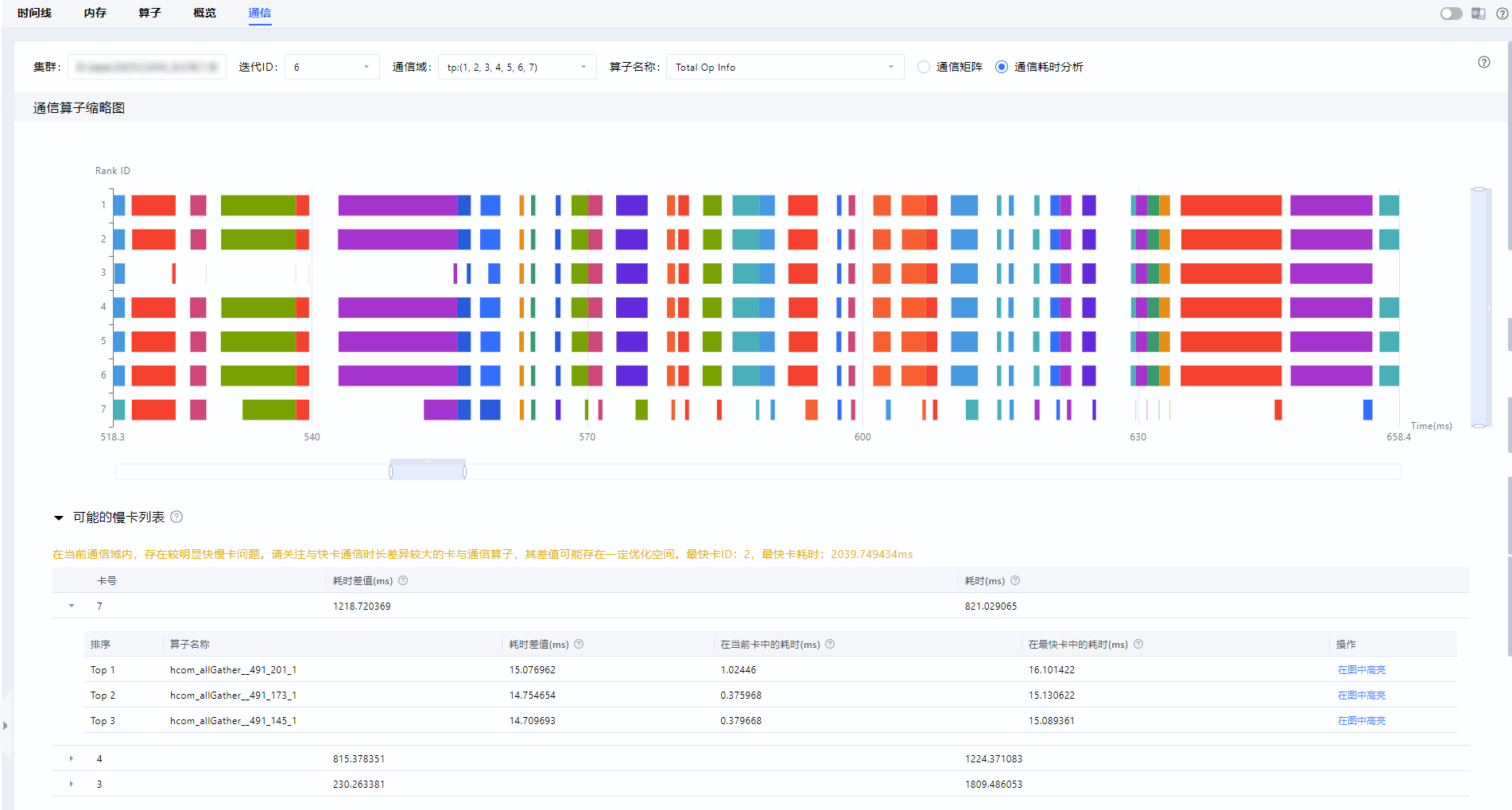The height and width of the screenshot is (810, 1512).
Task: Open the 通信域 dropdown
Action: tap(517, 67)
